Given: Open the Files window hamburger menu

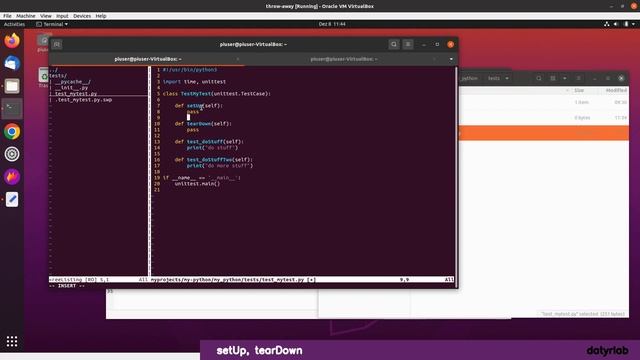Looking at the screenshot, I should (x=578, y=78).
